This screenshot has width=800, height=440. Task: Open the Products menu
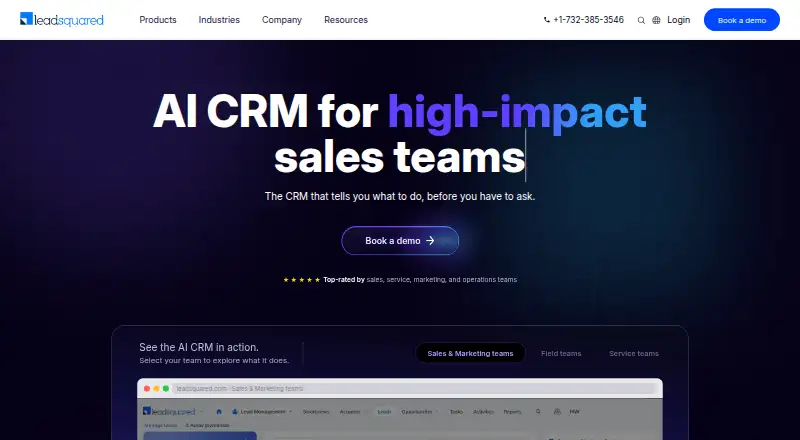click(158, 20)
